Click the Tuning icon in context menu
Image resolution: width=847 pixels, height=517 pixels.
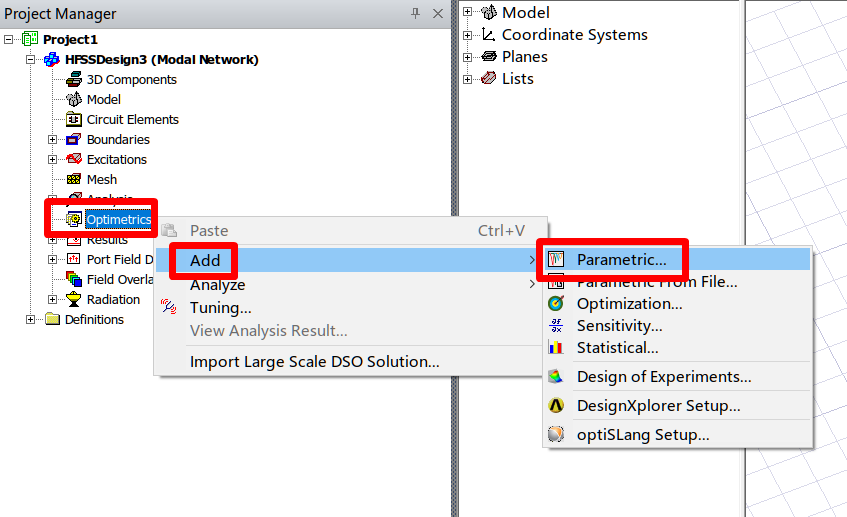(x=169, y=307)
